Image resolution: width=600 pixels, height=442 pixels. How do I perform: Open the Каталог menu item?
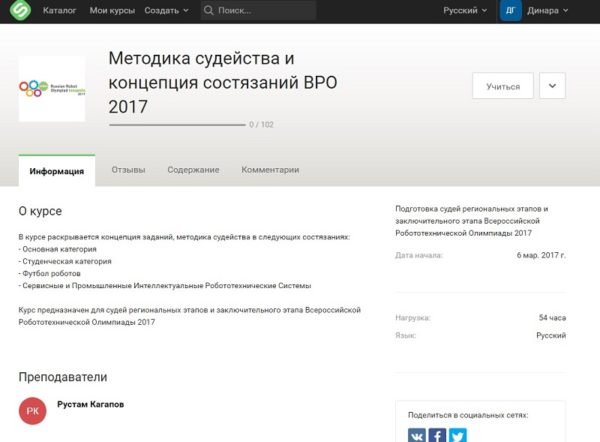point(59,10)
